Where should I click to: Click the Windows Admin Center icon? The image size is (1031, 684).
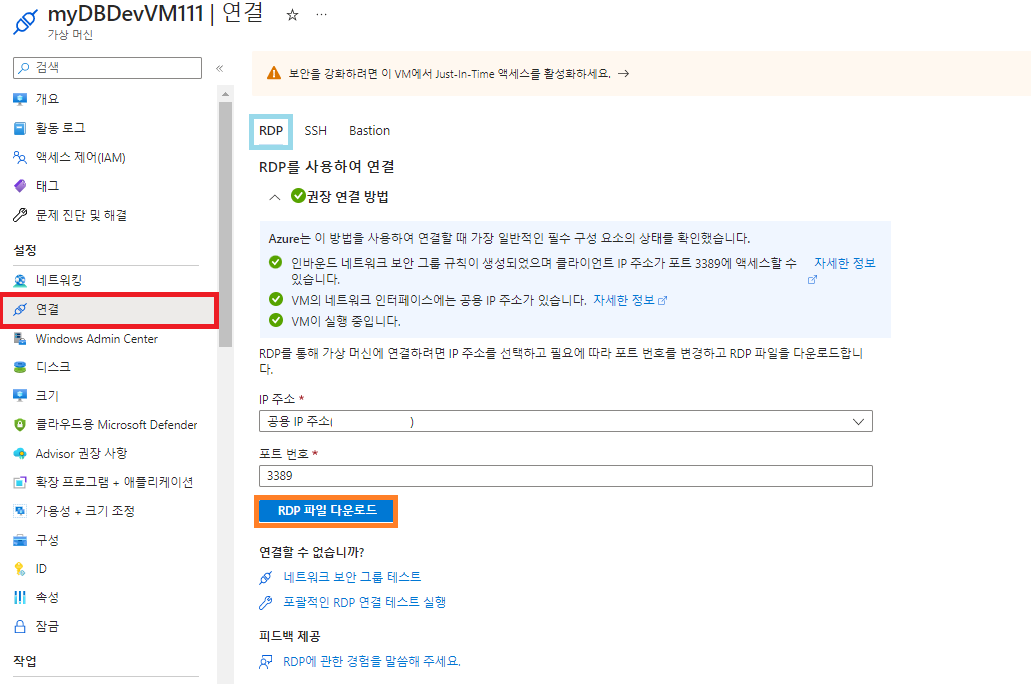pos(20,339)
